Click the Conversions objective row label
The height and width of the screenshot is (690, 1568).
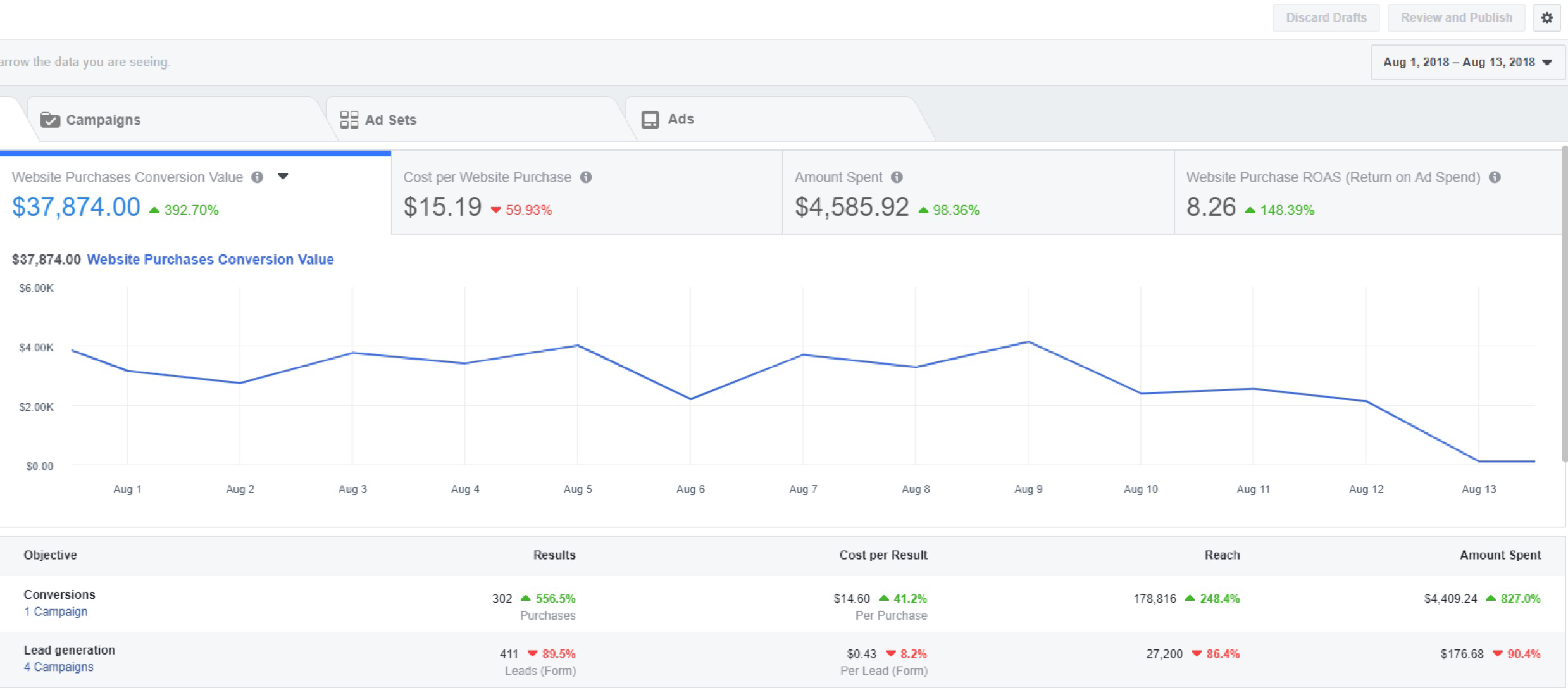[x=59, y=594]
